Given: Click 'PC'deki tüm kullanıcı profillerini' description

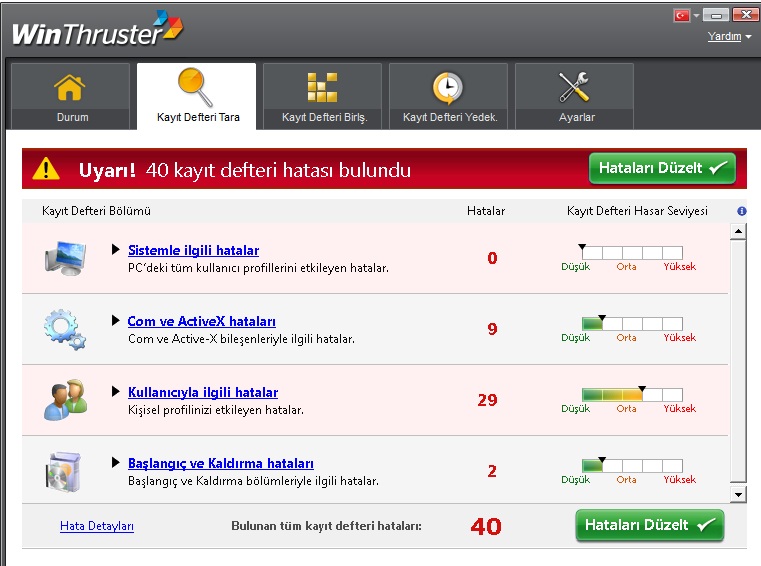Looking at the screenshot, I should point(258,268).
